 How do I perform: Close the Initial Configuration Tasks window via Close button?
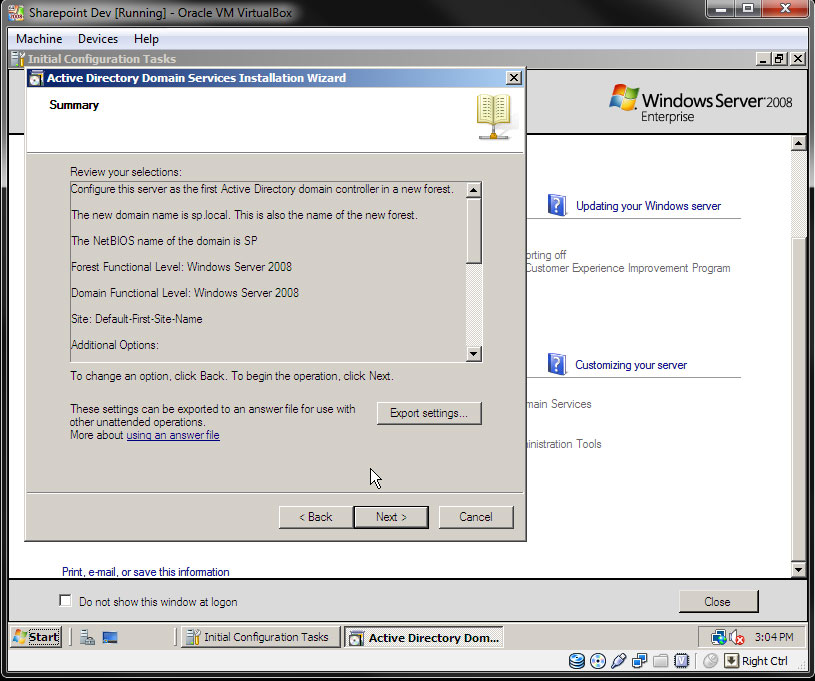718,601
